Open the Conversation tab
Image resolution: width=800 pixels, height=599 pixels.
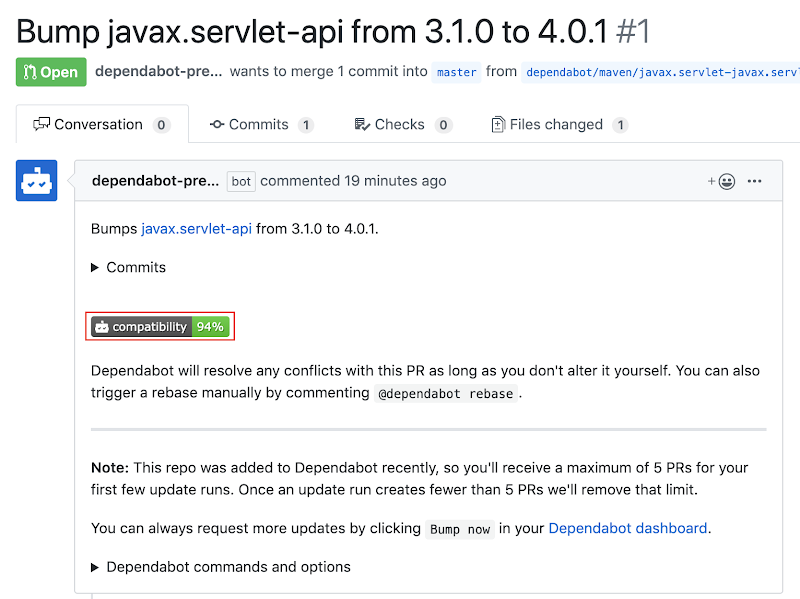tap(102, 124)
